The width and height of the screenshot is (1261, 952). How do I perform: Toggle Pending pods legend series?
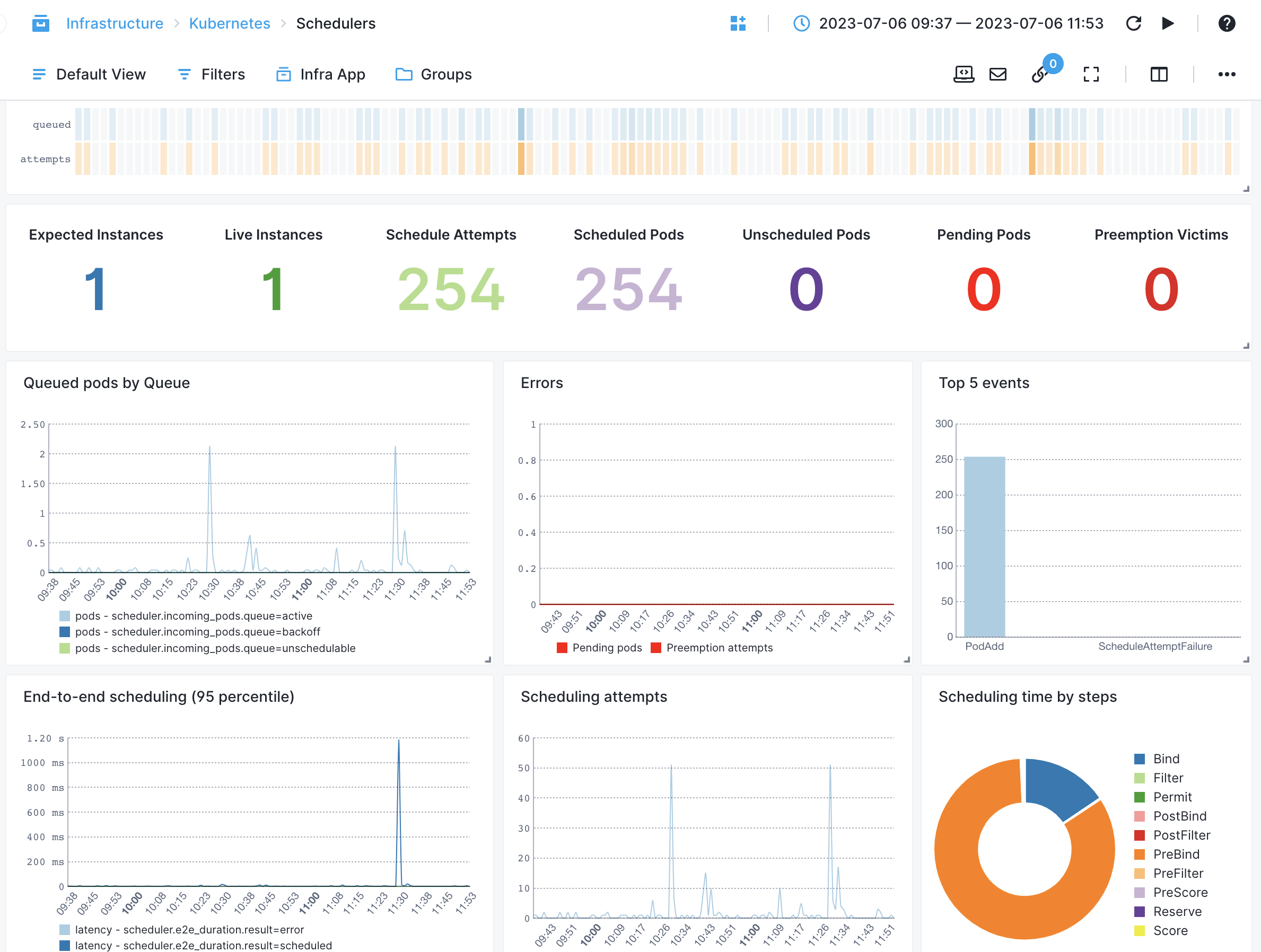(x=599, y=648)
